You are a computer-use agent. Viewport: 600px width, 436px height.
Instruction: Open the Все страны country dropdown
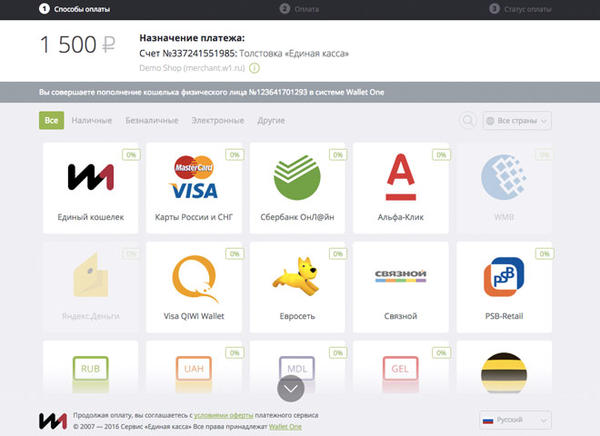(517, 121)
